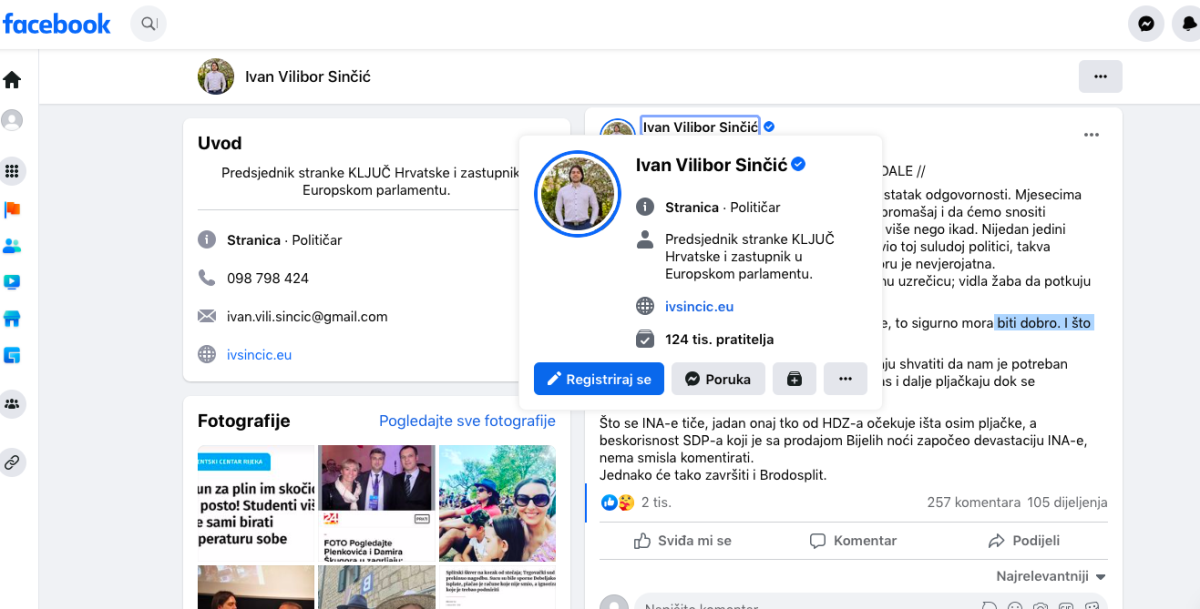
Task: Open Marketplace icon in left sidebar
Action: (12, 319)
